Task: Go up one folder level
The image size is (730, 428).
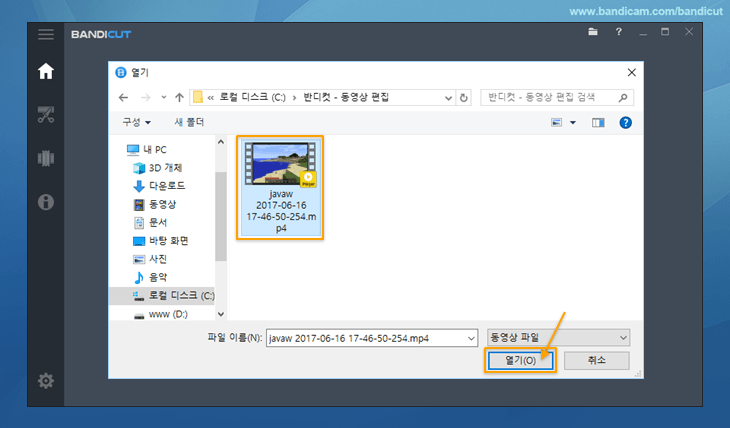Action: [x=179, y=97]
